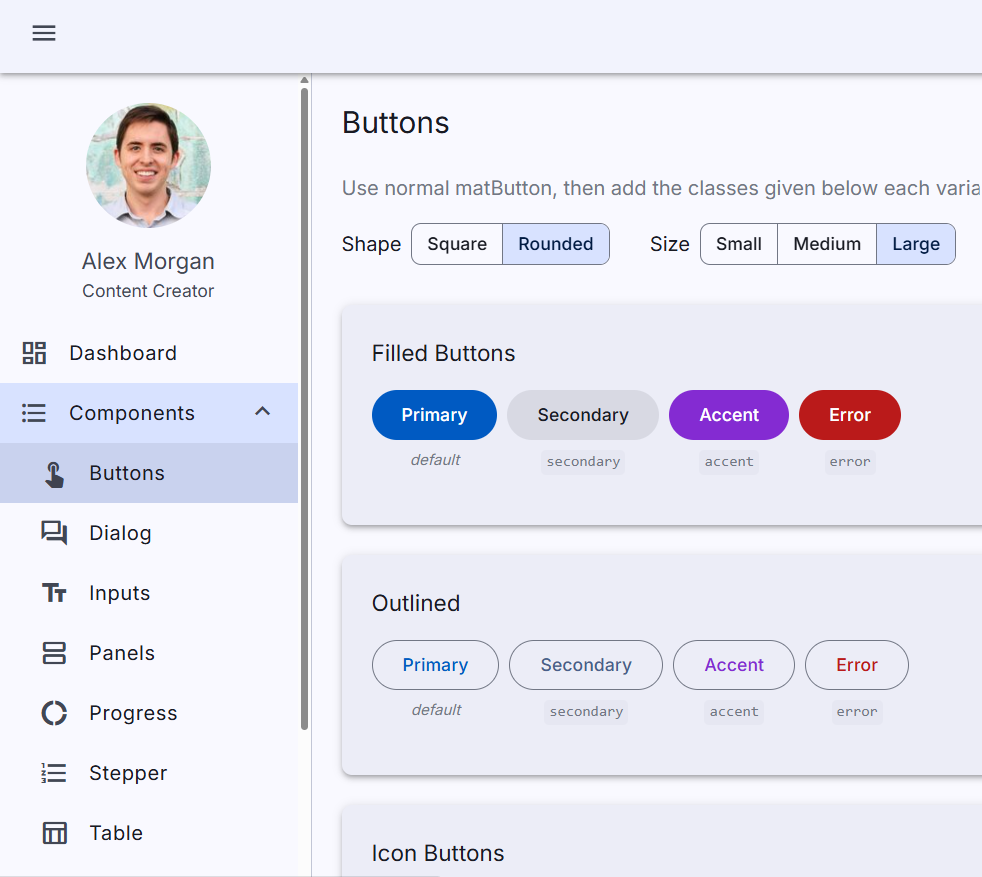Viewport: 982px width, 877px height.
Task: Click the outlined Secondary button
Action: (586, 665)
